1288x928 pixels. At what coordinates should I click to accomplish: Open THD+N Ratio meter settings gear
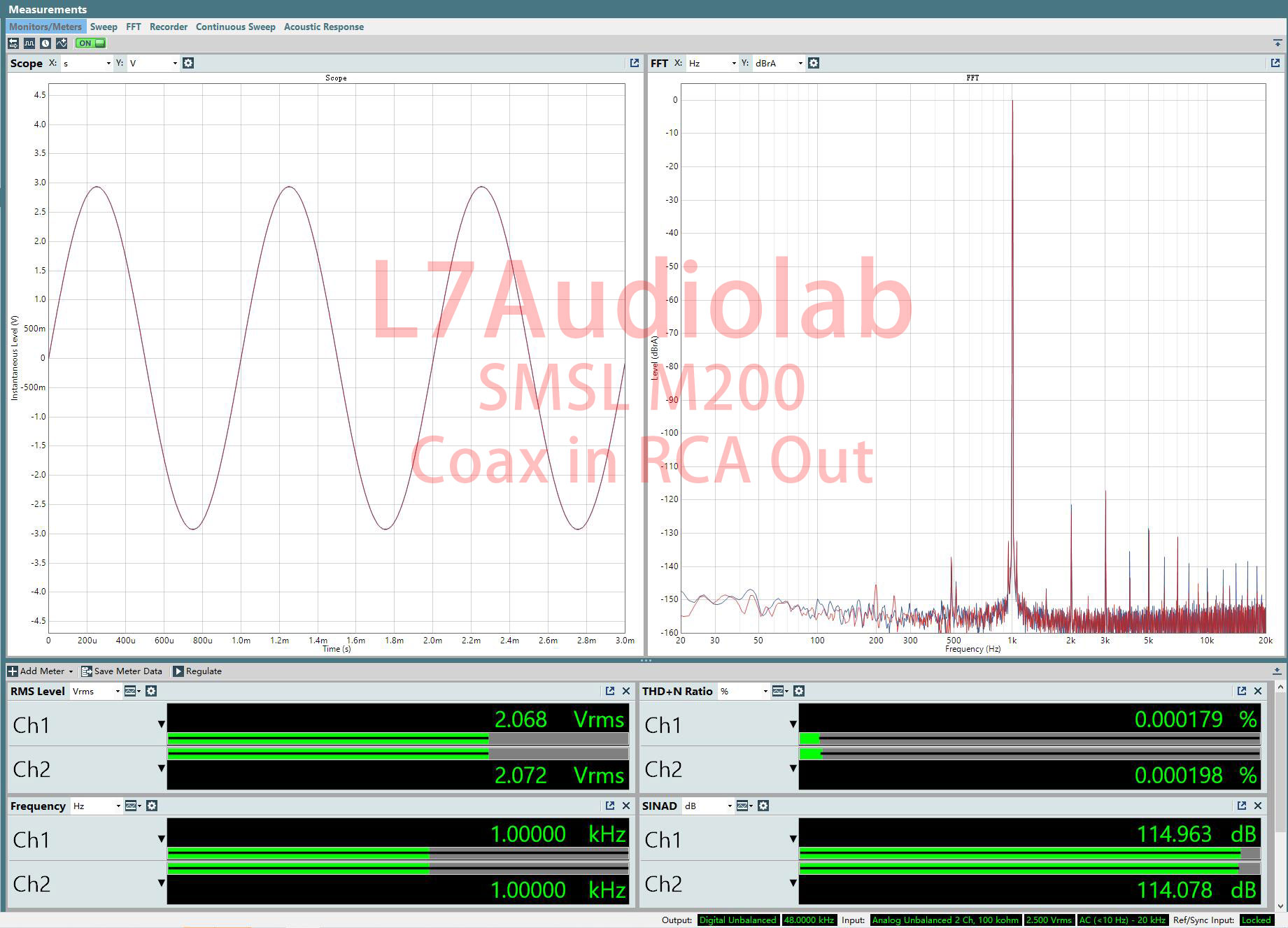(799, 691)
